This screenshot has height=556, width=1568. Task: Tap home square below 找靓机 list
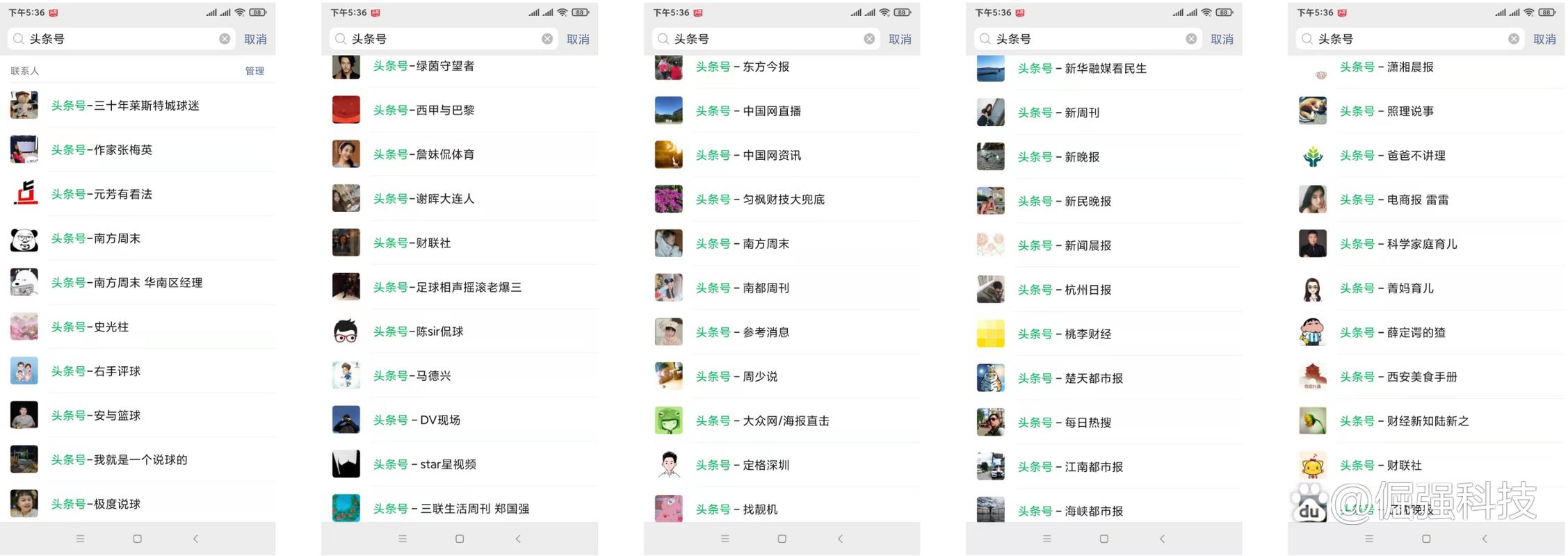(x=782, y=539)
